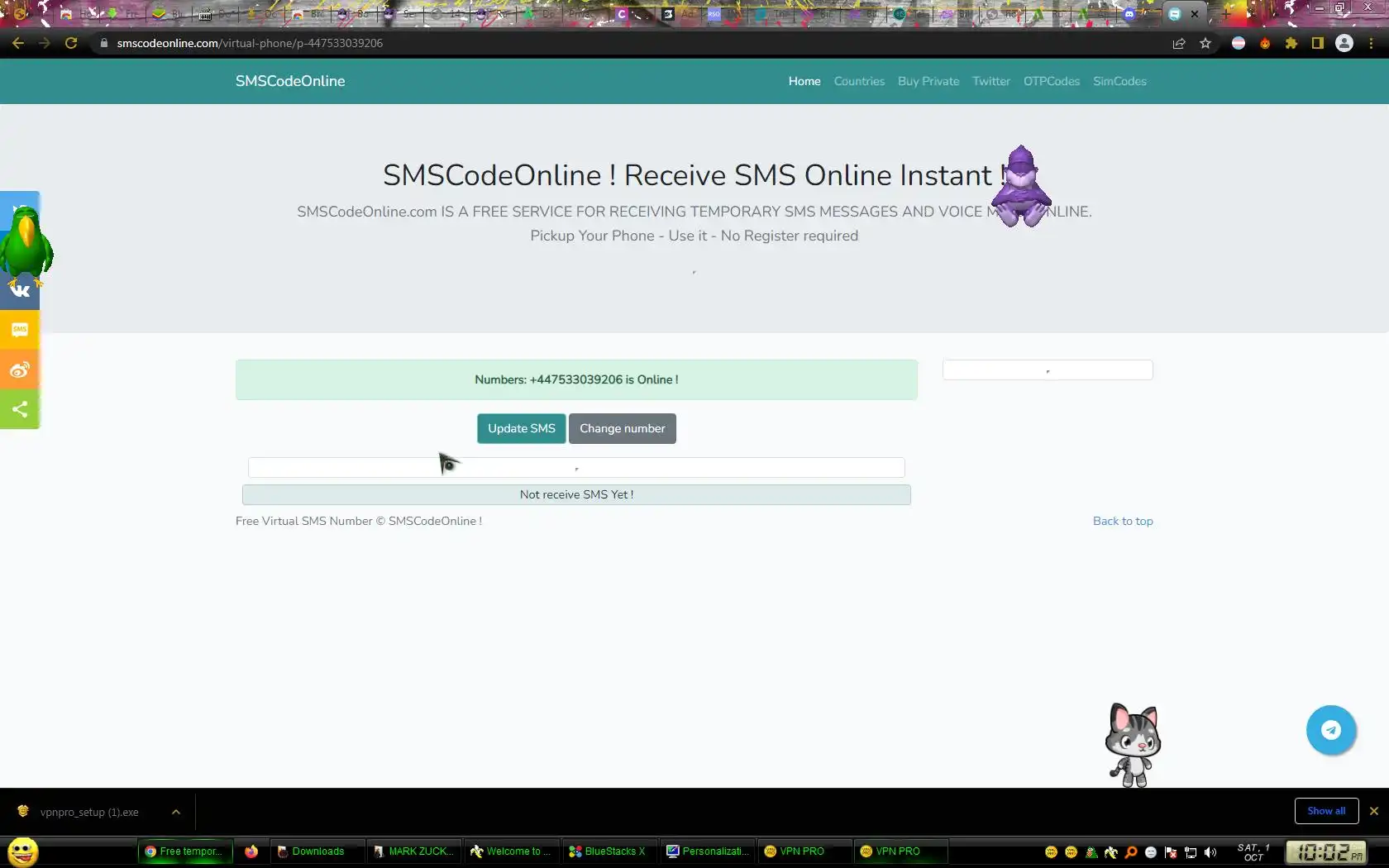Switch to the MARK ZUCK... taskbar window
Image resolution: width=1389 pixels, height=868 pixels.
click(414, 851)
